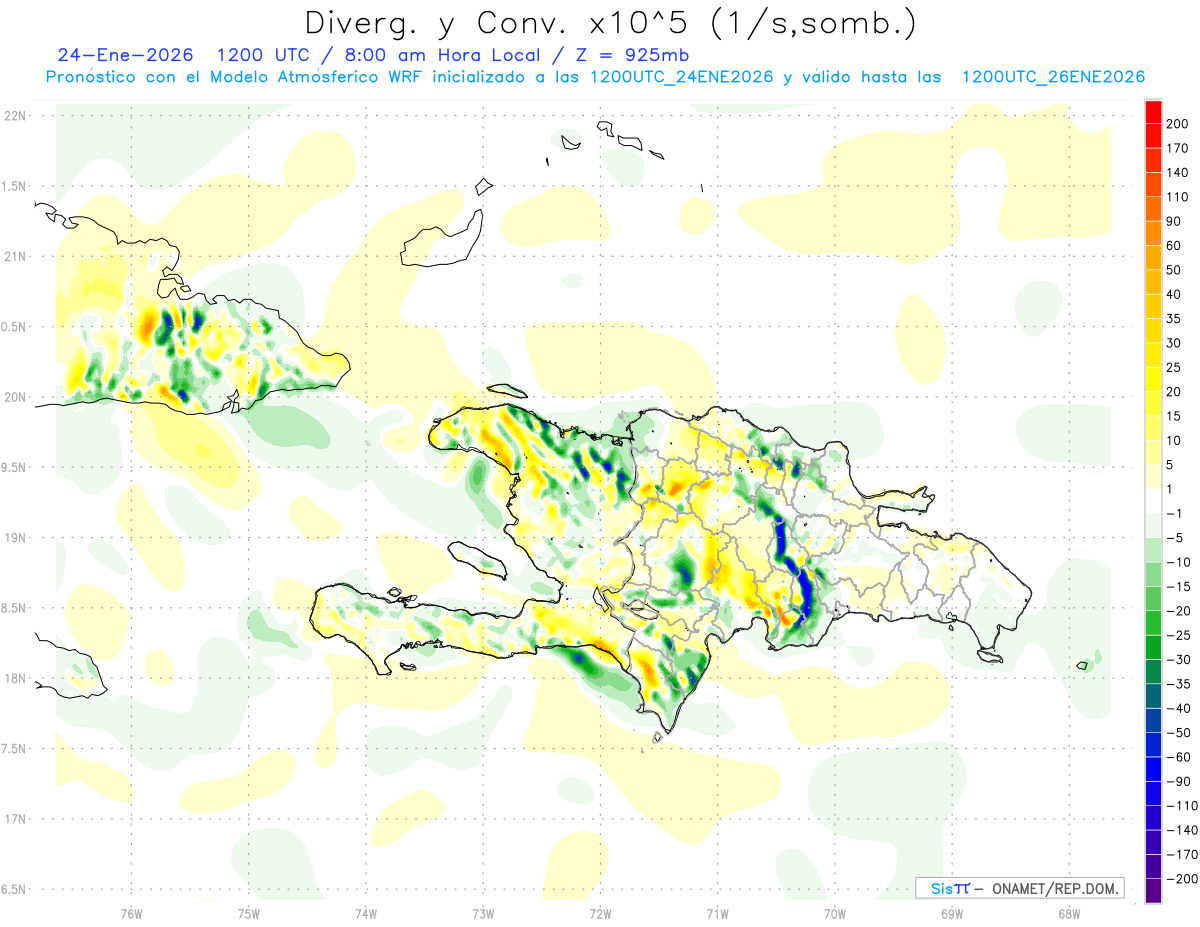This screenshot has width=1200, height=927.
Task: Click the "72W" longitude axis label
Action: click(x=600, y=914)
